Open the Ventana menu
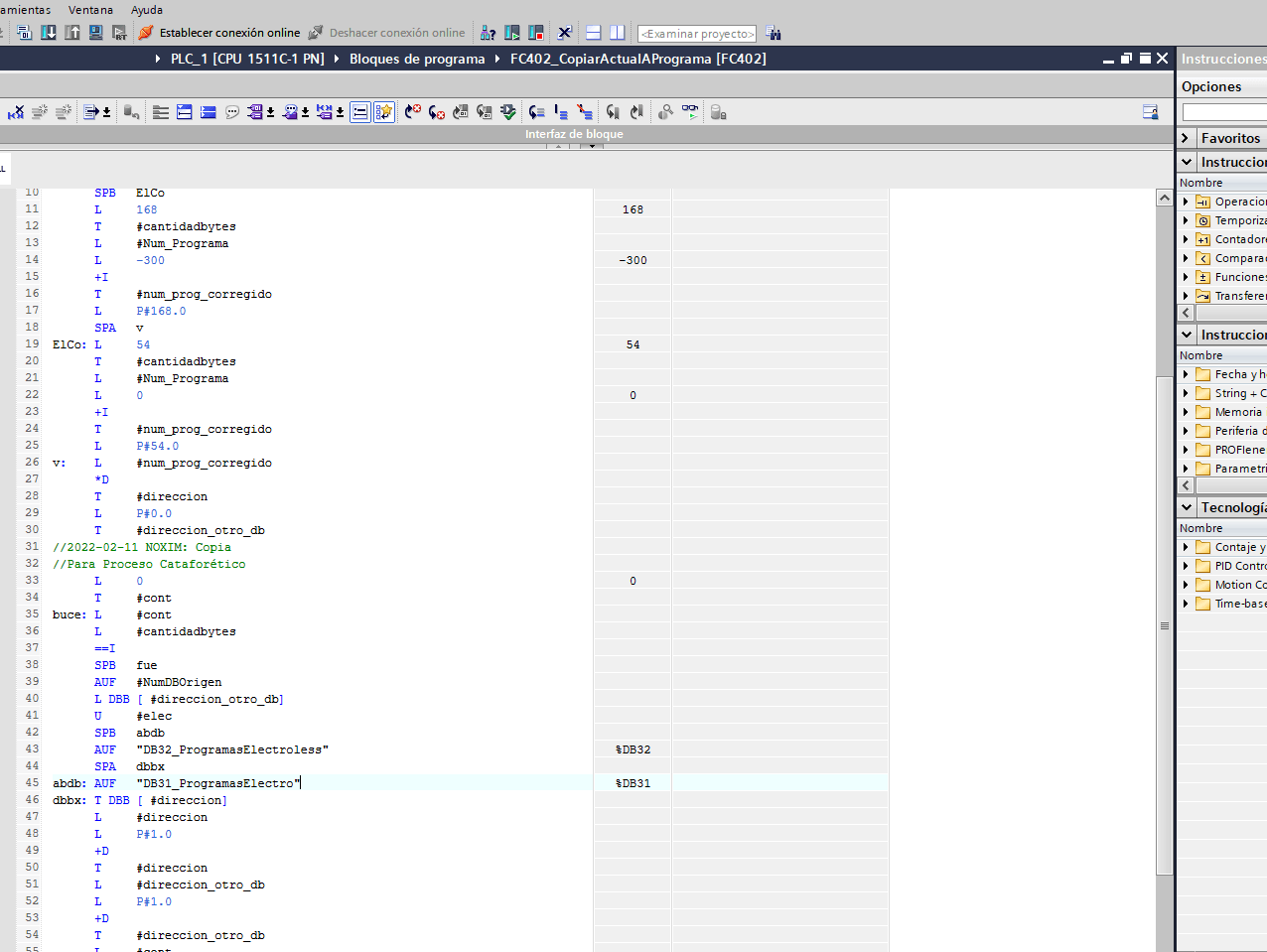 point(90,10)
